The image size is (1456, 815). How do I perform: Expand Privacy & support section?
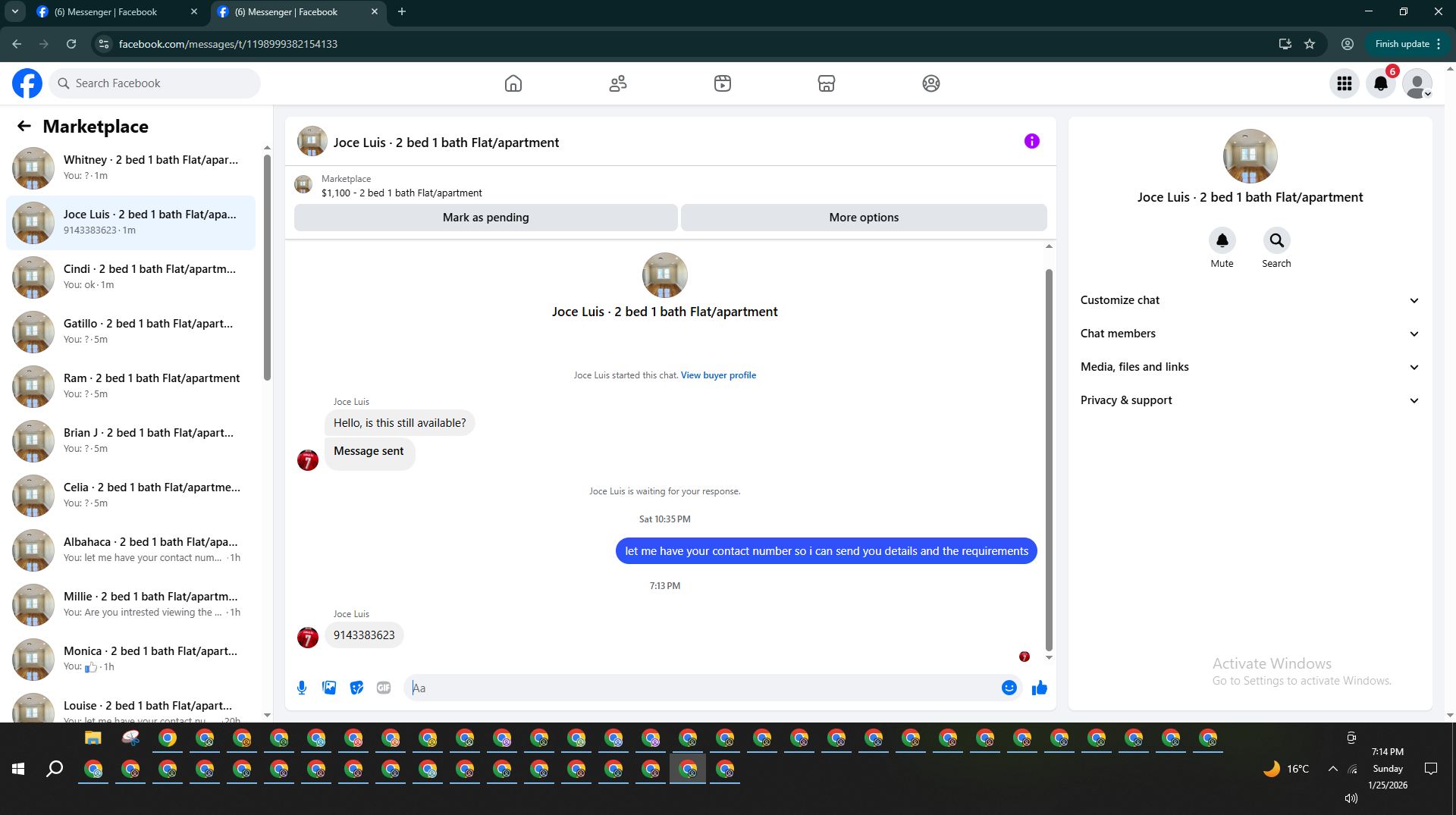coord(1250,400)
